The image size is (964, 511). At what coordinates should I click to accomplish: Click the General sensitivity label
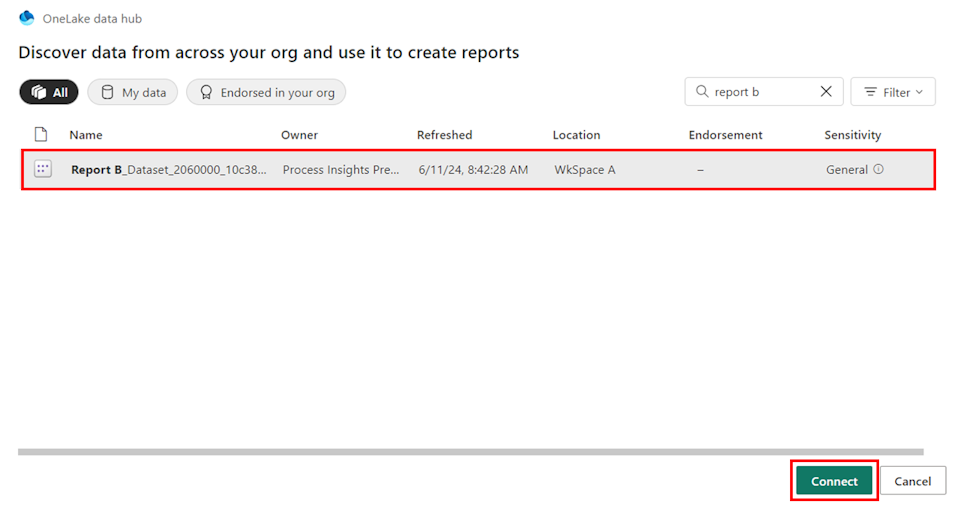click(847, 170)
